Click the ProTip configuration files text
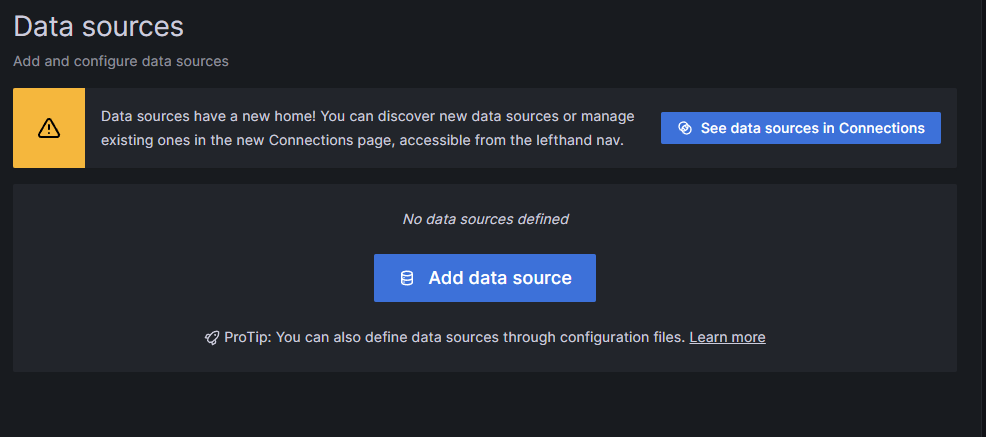This screenshot has height=437, width=986. [454, 338]
